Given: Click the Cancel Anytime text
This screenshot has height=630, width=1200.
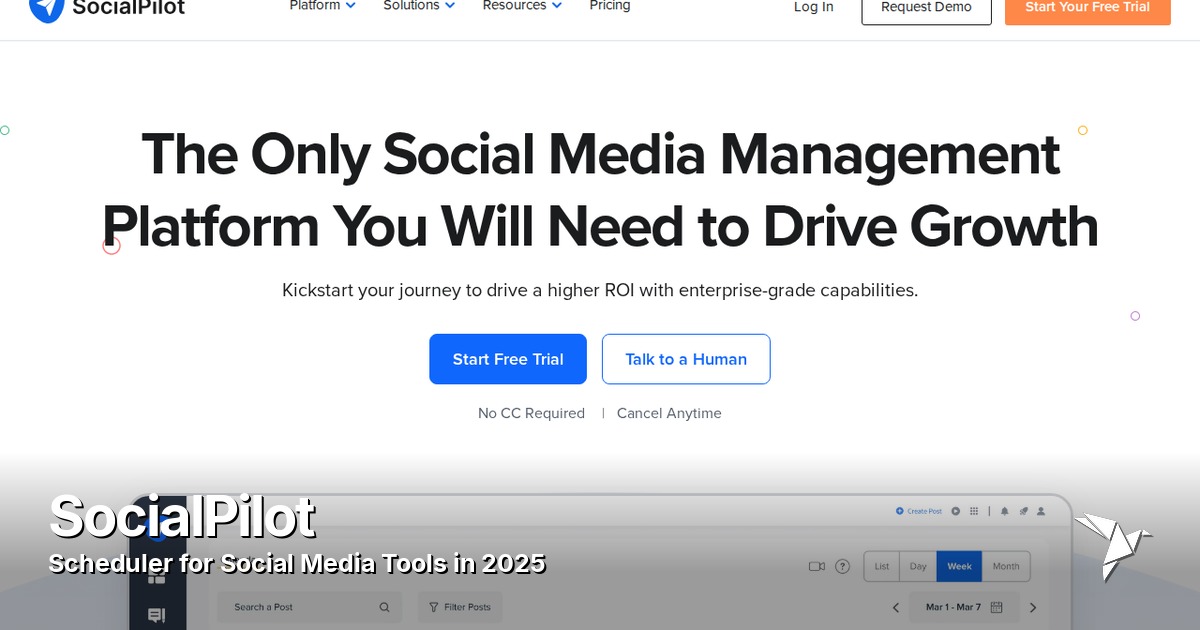Looking at the screenshot, I should 669,413.
